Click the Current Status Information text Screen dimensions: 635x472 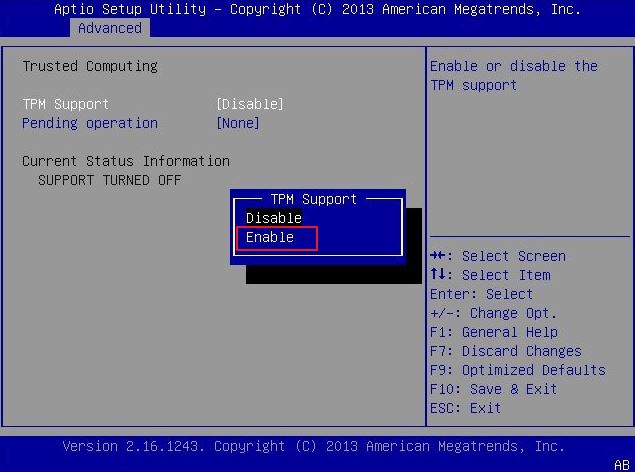pos(126,161)
